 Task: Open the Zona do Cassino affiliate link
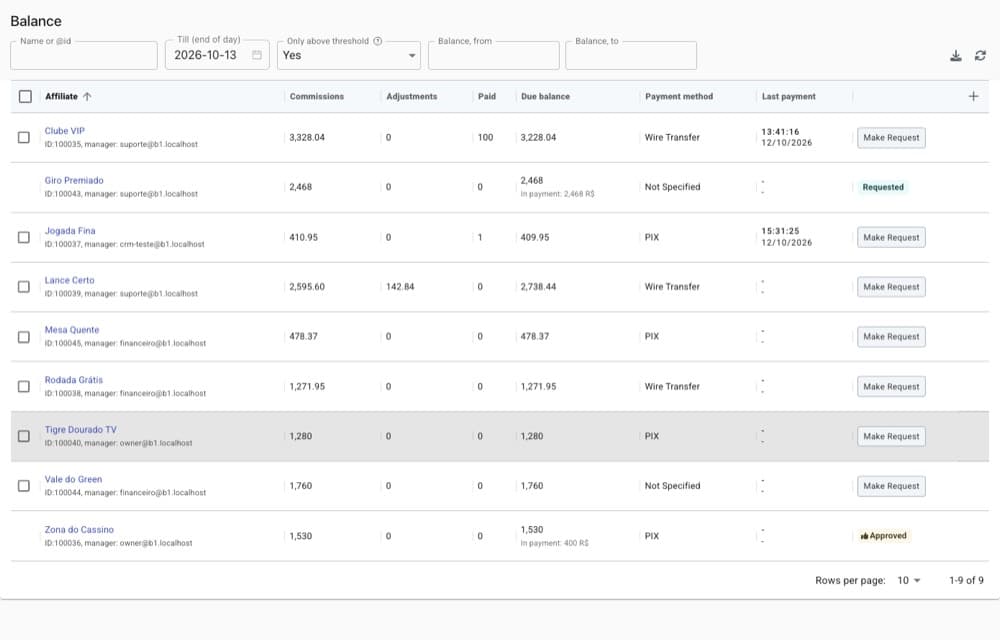click(79, 530)
